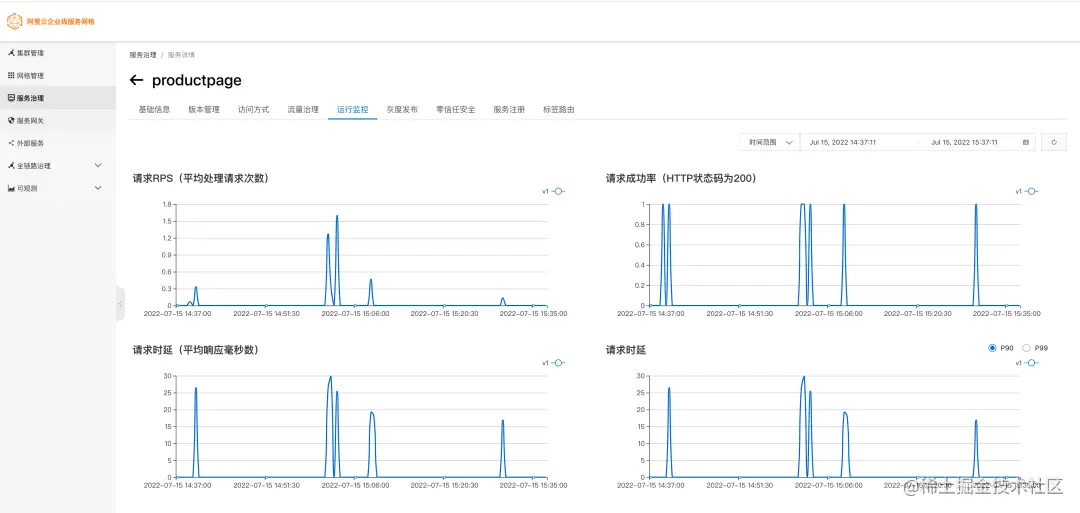Screen dimensions: 1080x513
Task: Click the 服务详情 breadcrumb text
Action: [x=181, y=55]
